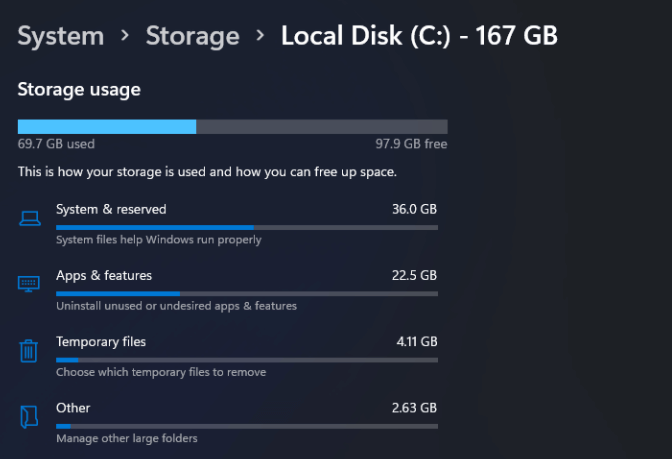Open the Temporary files category
The image size is (672, 459).
(101, 342)
